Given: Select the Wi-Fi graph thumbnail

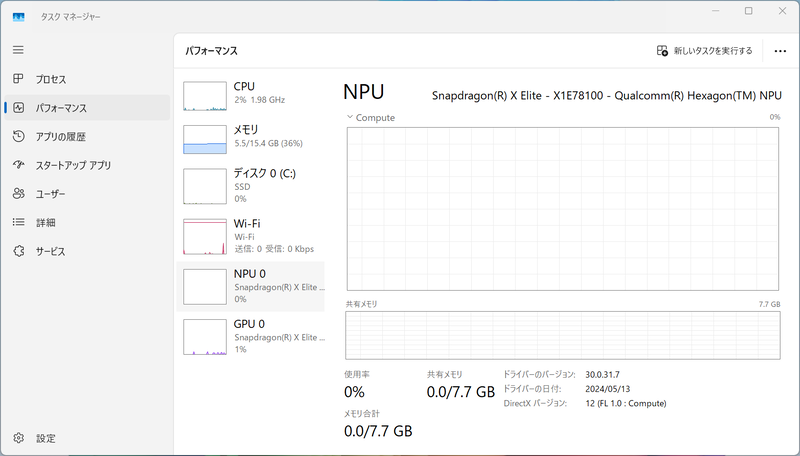Looking at the screenshot, I should click(x=205, y=236).
